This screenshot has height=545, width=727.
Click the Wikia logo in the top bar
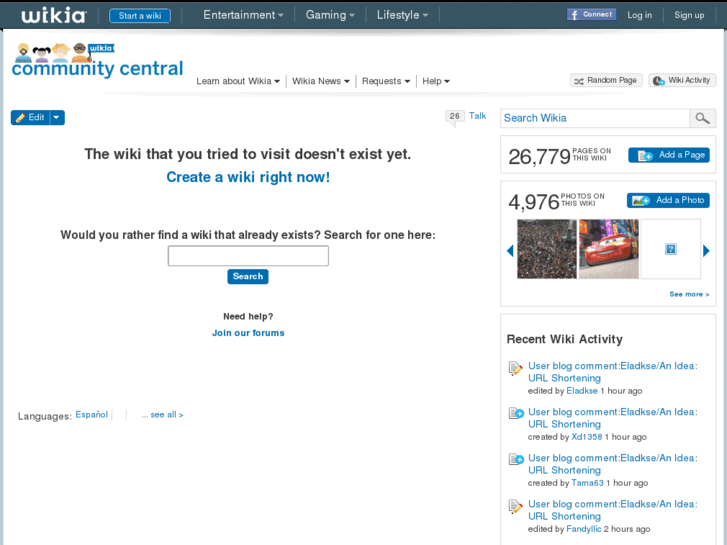point(54,15)
